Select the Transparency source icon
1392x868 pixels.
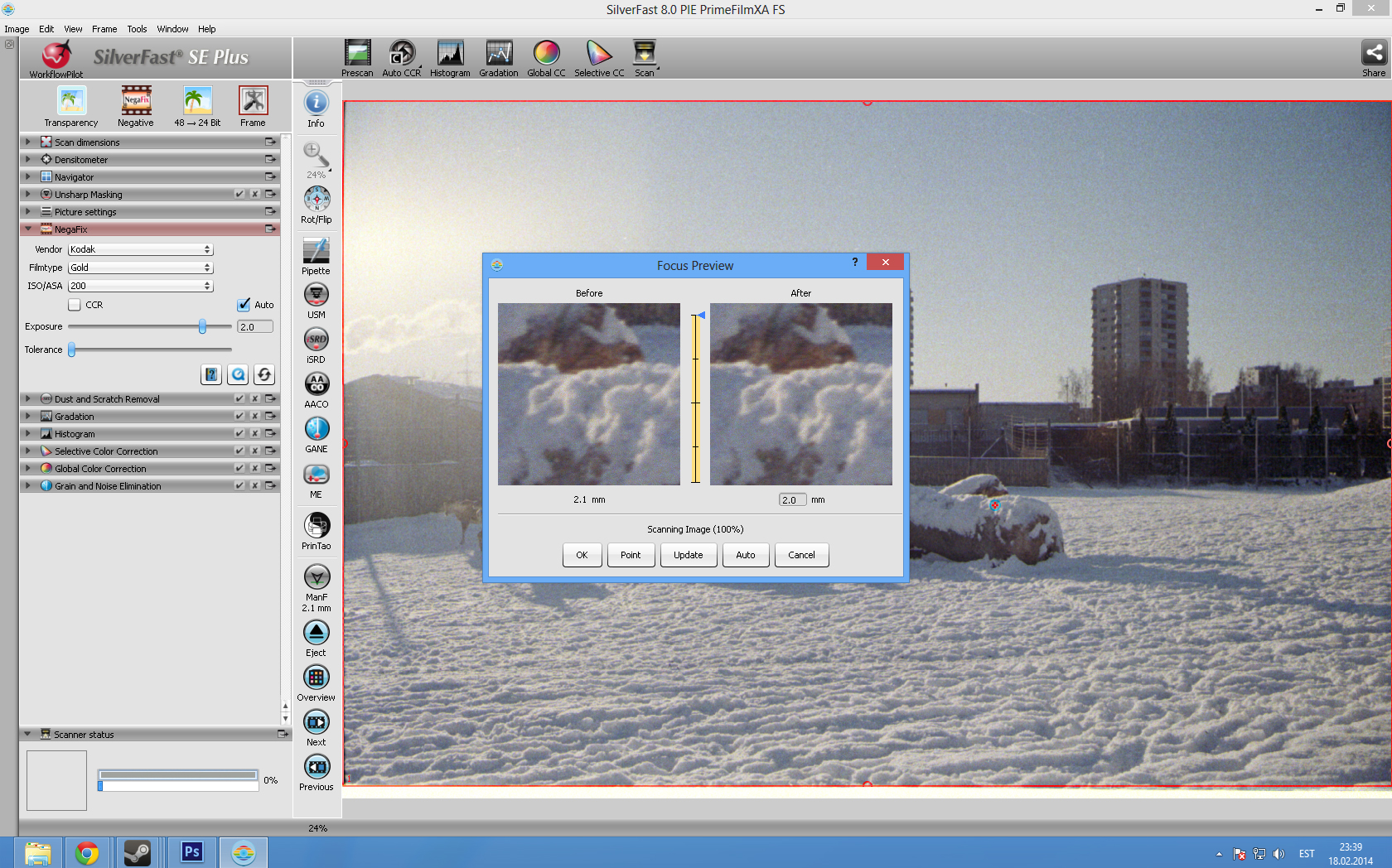(x=71, y=101)
